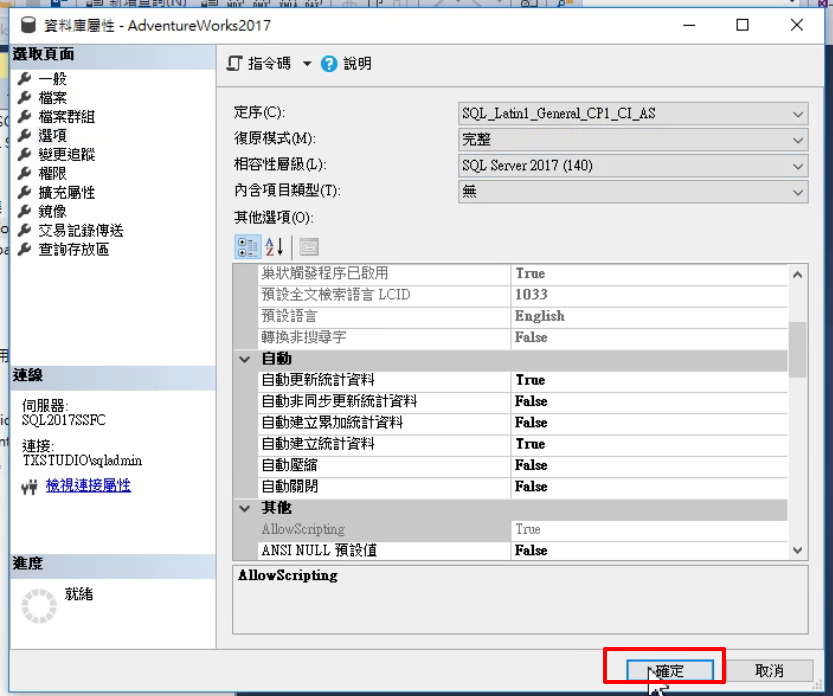Open the 說明 help icon
Screen dimensions: 833x696
coord(329,64)
